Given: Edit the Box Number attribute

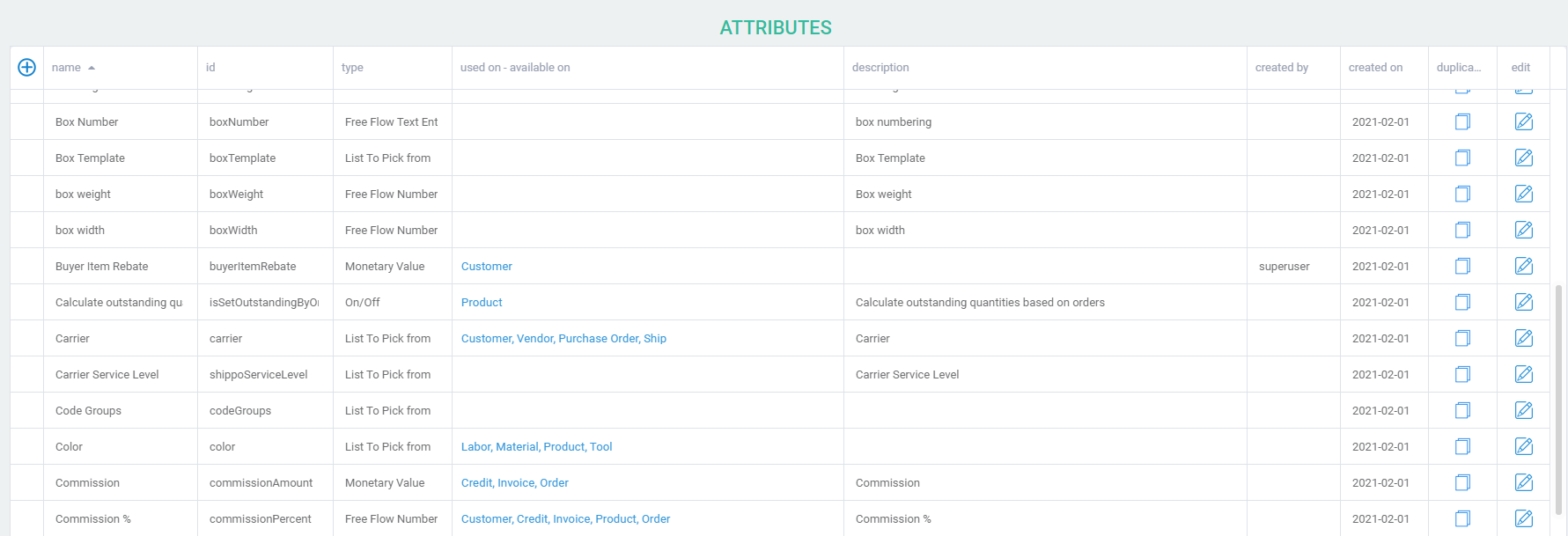Looking at the screenshot, I should 1524,121.
